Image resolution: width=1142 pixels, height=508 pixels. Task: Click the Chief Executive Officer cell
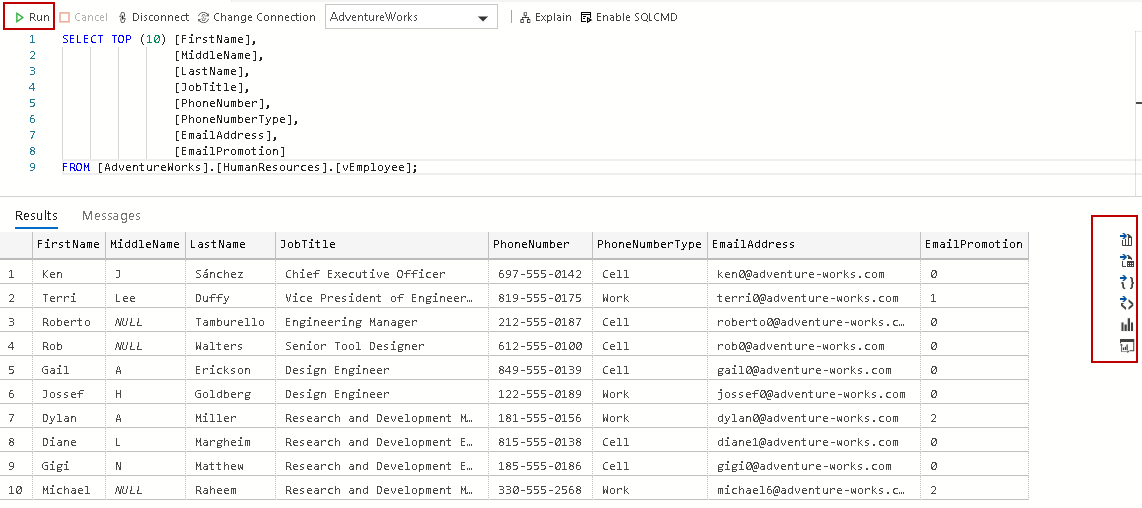point(365,274)
